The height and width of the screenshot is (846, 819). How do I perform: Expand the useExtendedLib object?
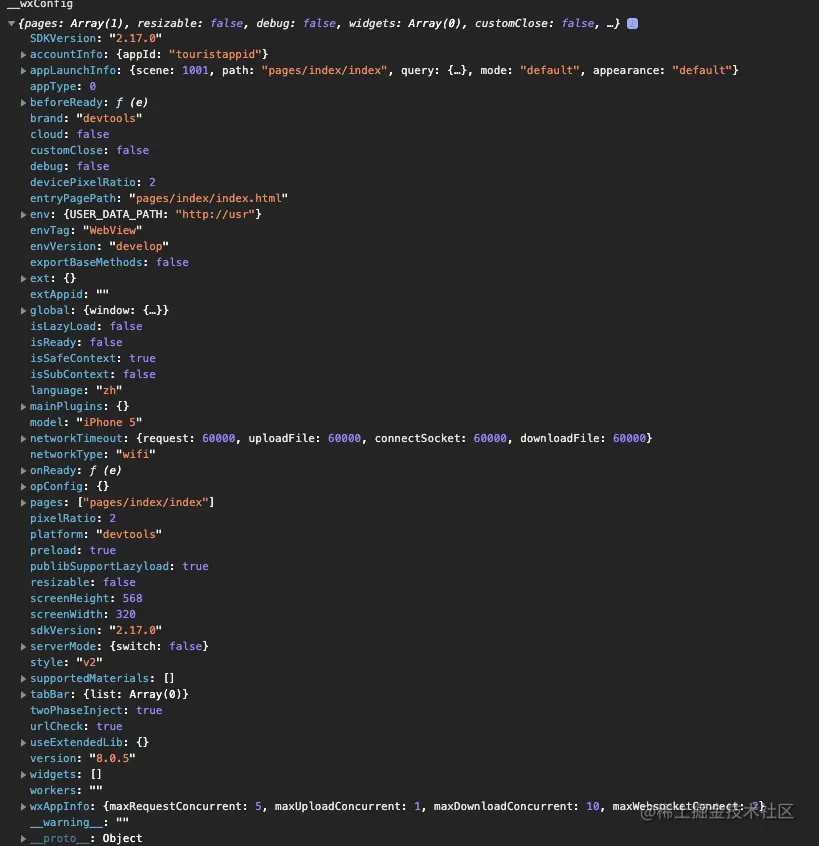(23, 742)
